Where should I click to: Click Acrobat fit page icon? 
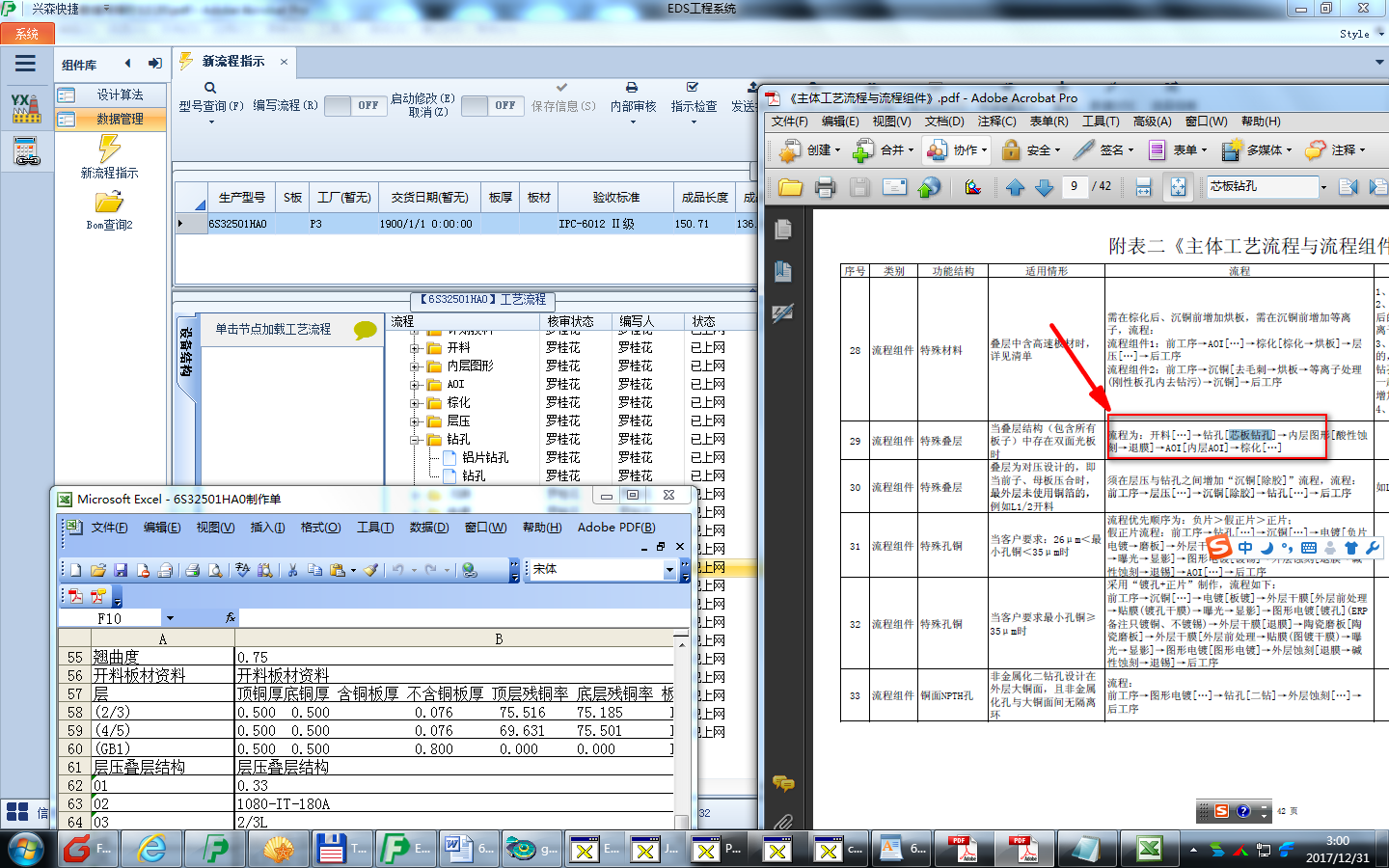coord(1178,187)
